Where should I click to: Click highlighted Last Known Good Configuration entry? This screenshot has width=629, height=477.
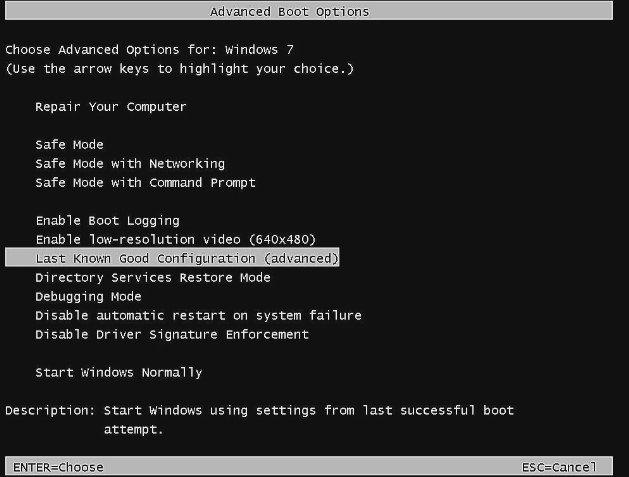coord(187,259)
